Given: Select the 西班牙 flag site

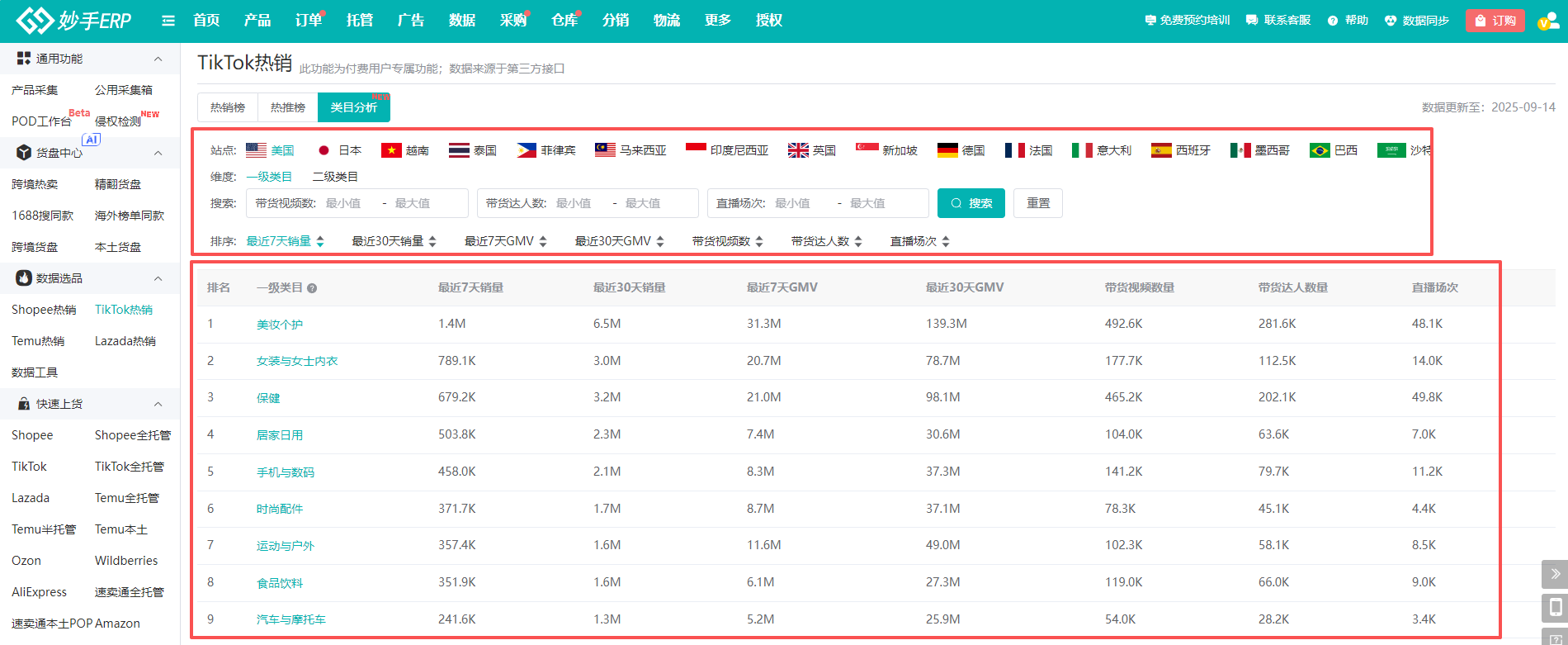Looking at the screenshot, I should click(1181, 150).
